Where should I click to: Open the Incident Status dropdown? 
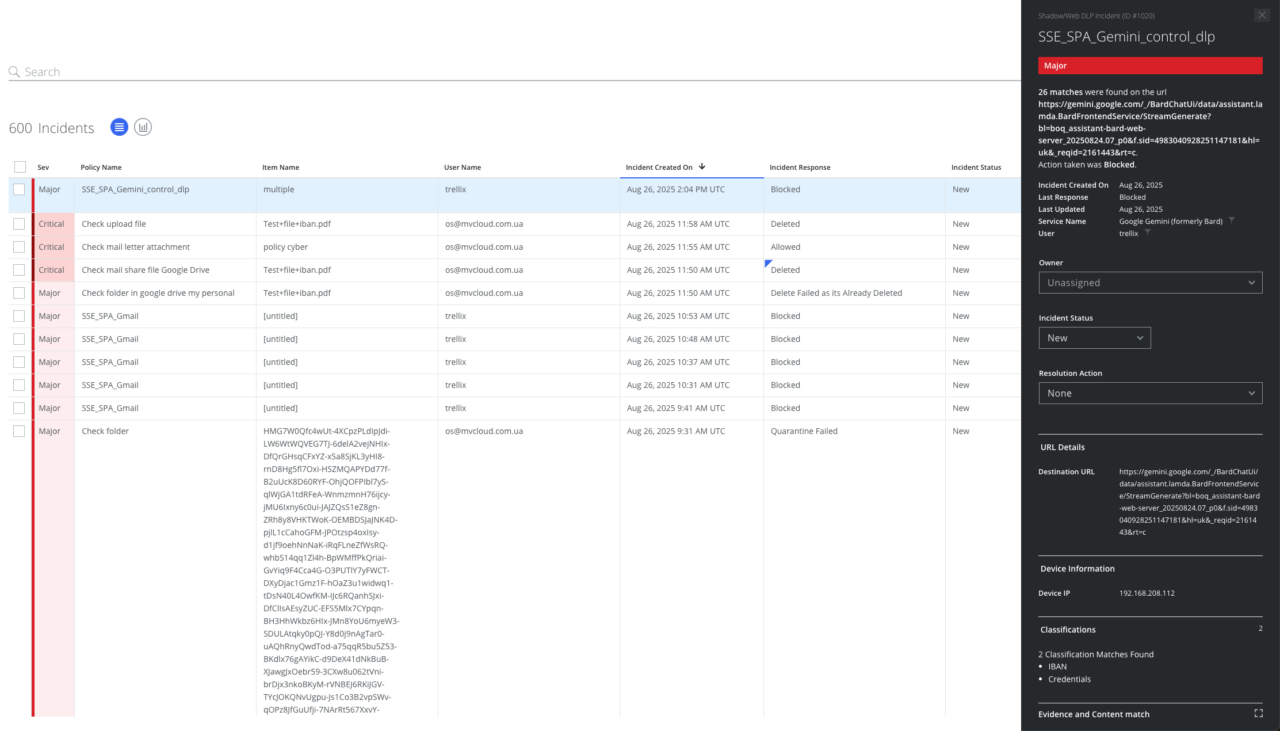pyautogui.click(x=1094, y=338)
